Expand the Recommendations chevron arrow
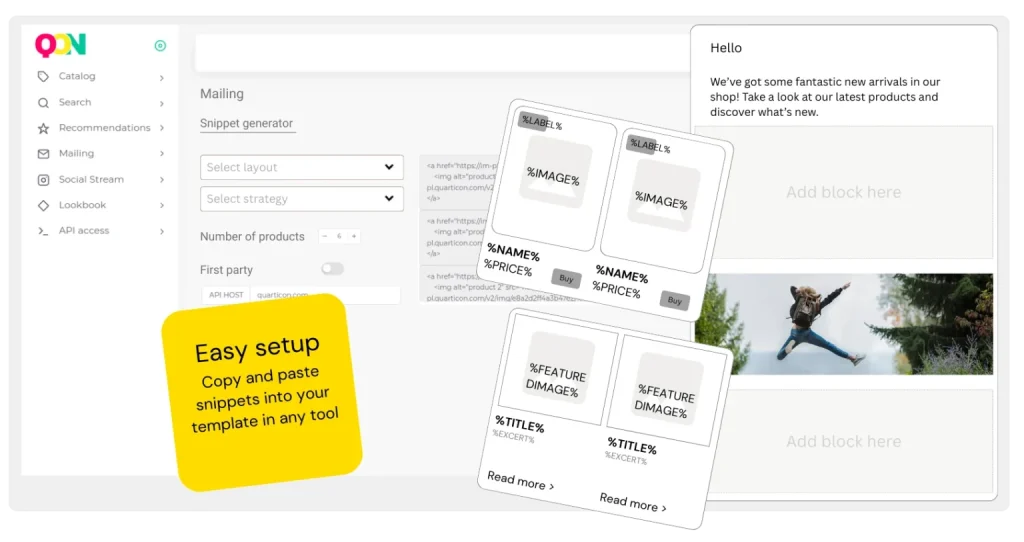 coord(161,128)
